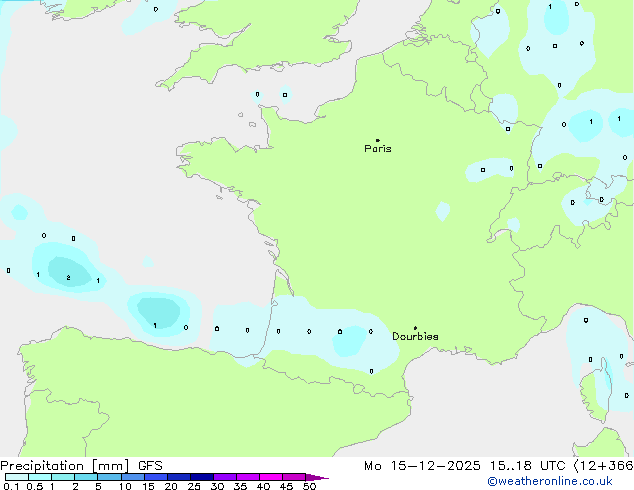
Task: Click the 50 mm legend arrow tip
Action: [317, 477]
